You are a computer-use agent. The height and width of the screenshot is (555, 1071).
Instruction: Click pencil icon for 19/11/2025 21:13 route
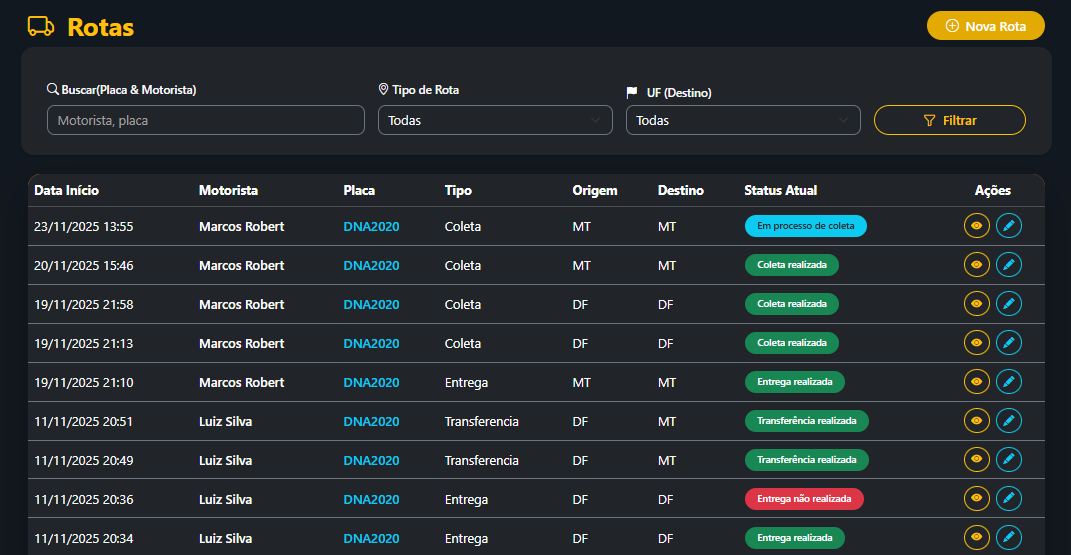(1009, 343)
